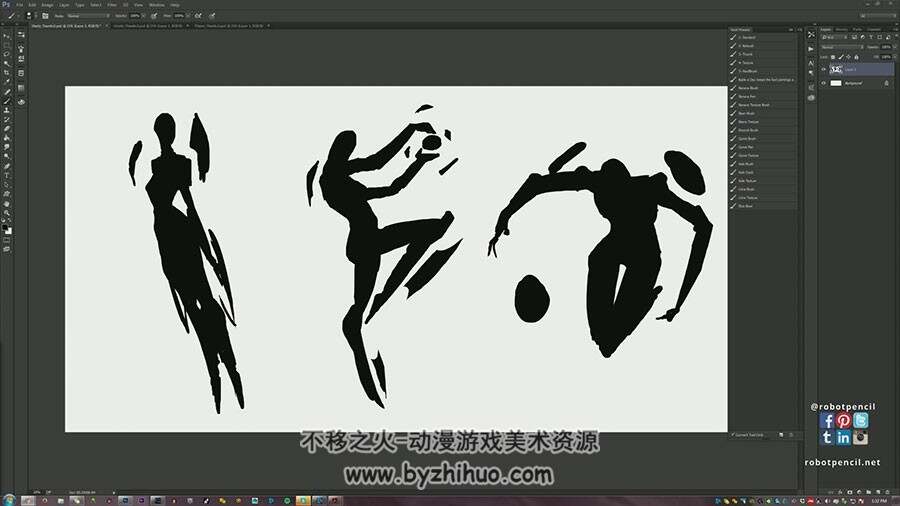Toggle pressure for opacity icon
The height and width of the screenshot is (506, 900).
154,15
